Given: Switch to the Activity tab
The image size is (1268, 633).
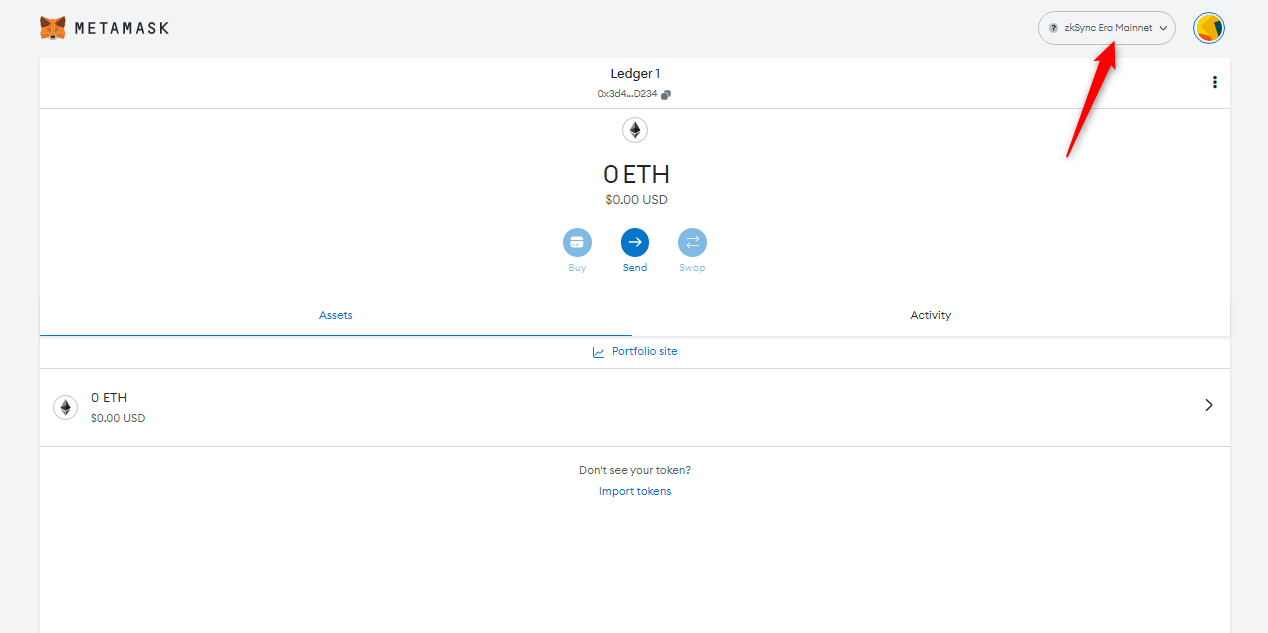Looking at the screenshot, I should (930, 315).
